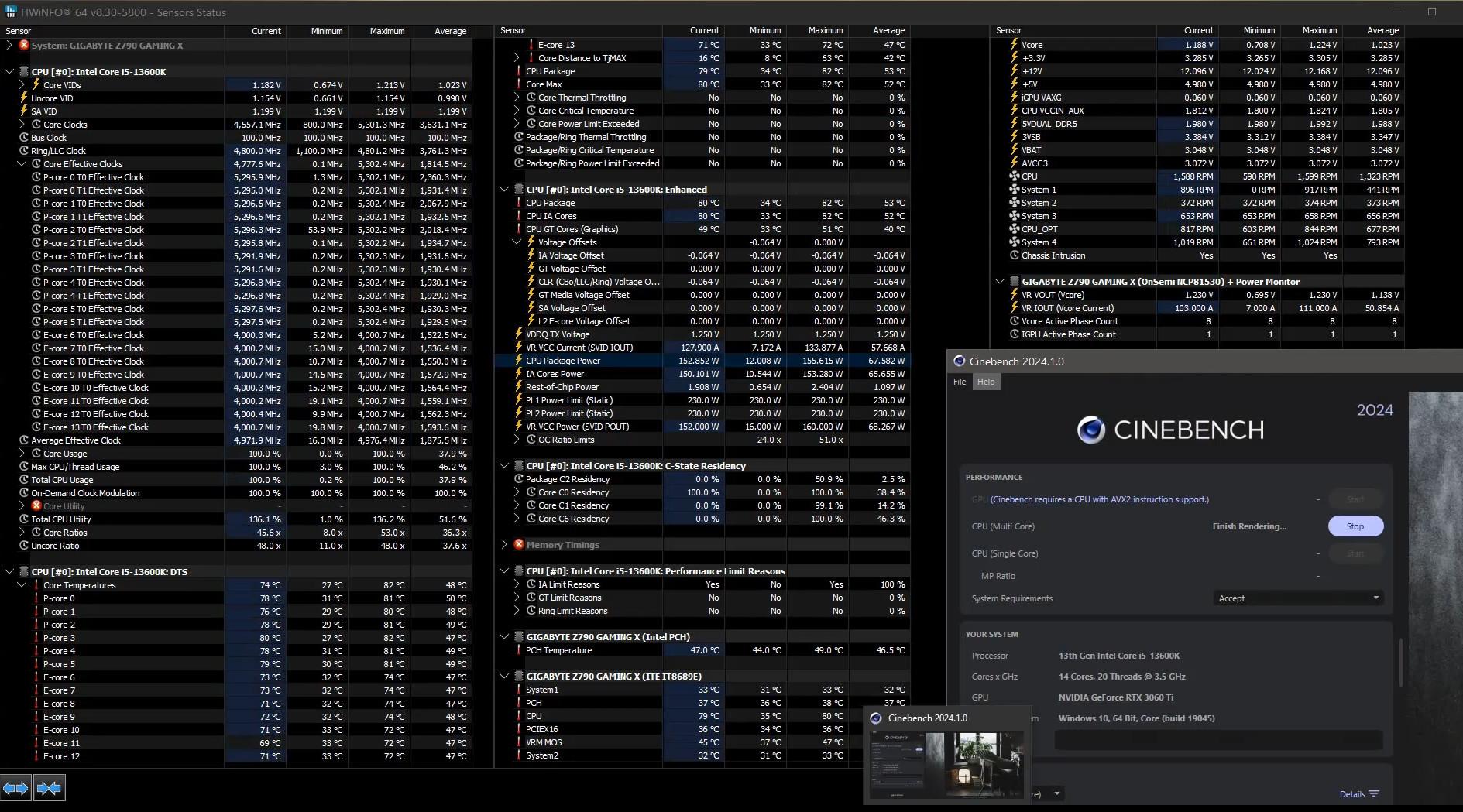Click the Cinebench logo in the title bar
The image size is (1463, 812).
[959, 361]
